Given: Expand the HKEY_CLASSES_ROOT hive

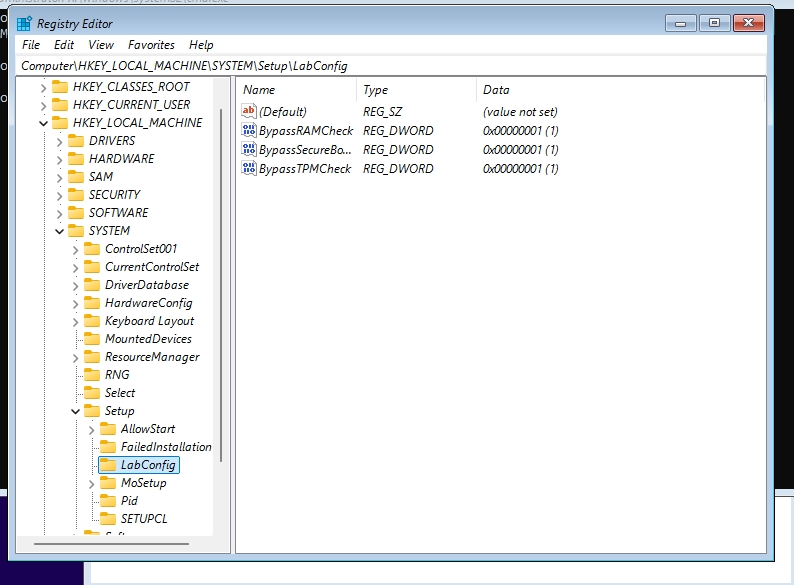Looking at the screenshot, I should [x=44, y=88].
